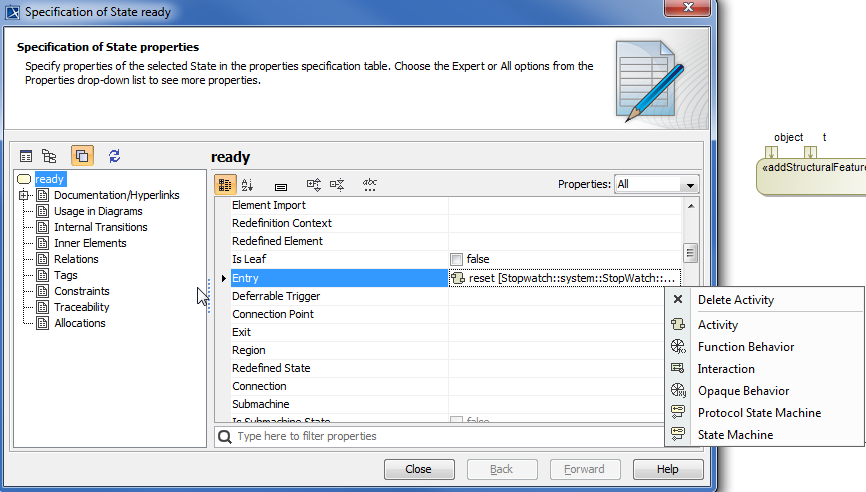
Task: Click the object input pin in diagram
Action: click(772, 152)
